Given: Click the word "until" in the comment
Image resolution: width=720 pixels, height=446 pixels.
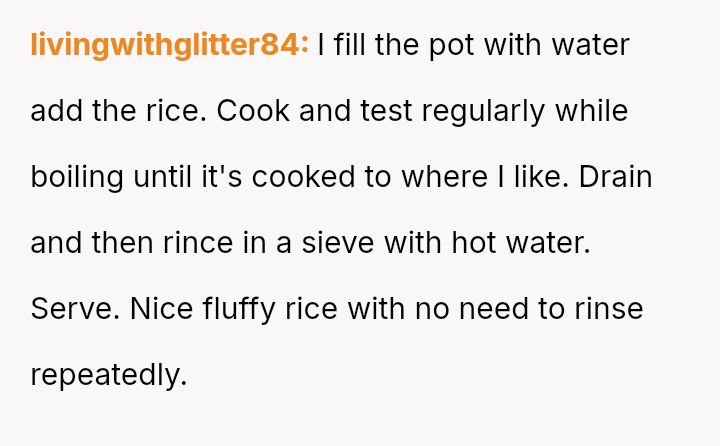Looking at the screenshot, I should tap(161, 177).
